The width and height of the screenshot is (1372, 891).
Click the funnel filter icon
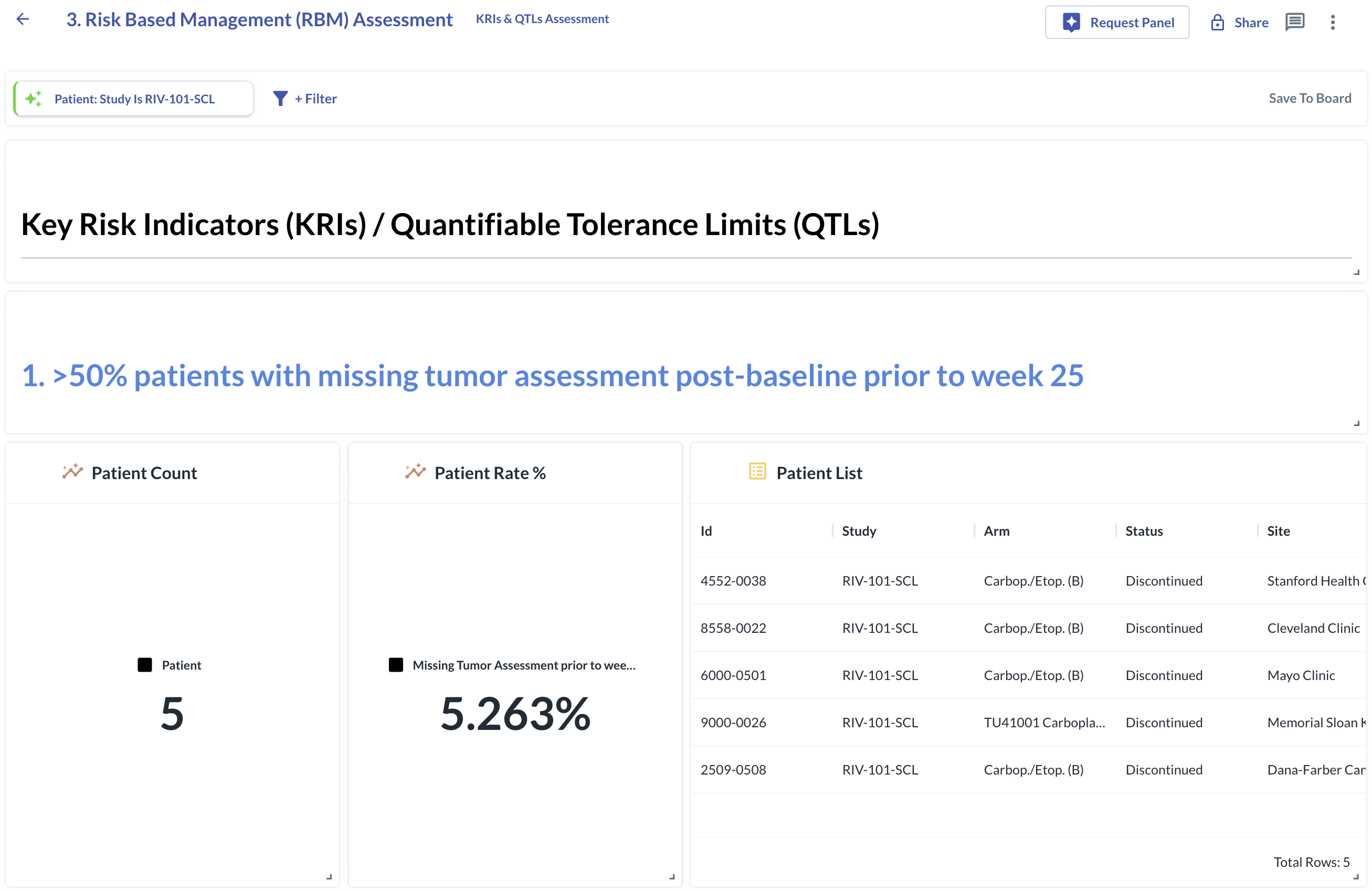[x=280, y=99]
